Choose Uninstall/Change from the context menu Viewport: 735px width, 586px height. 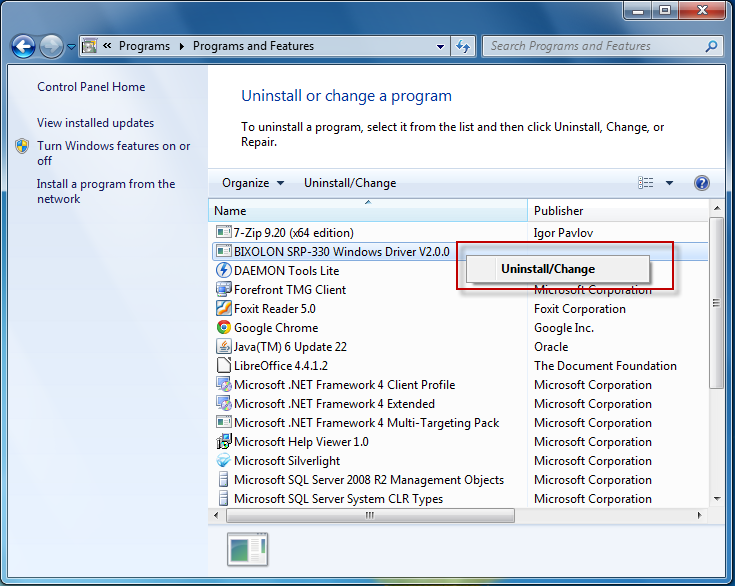pyautogui.click(x=548, y=269)
